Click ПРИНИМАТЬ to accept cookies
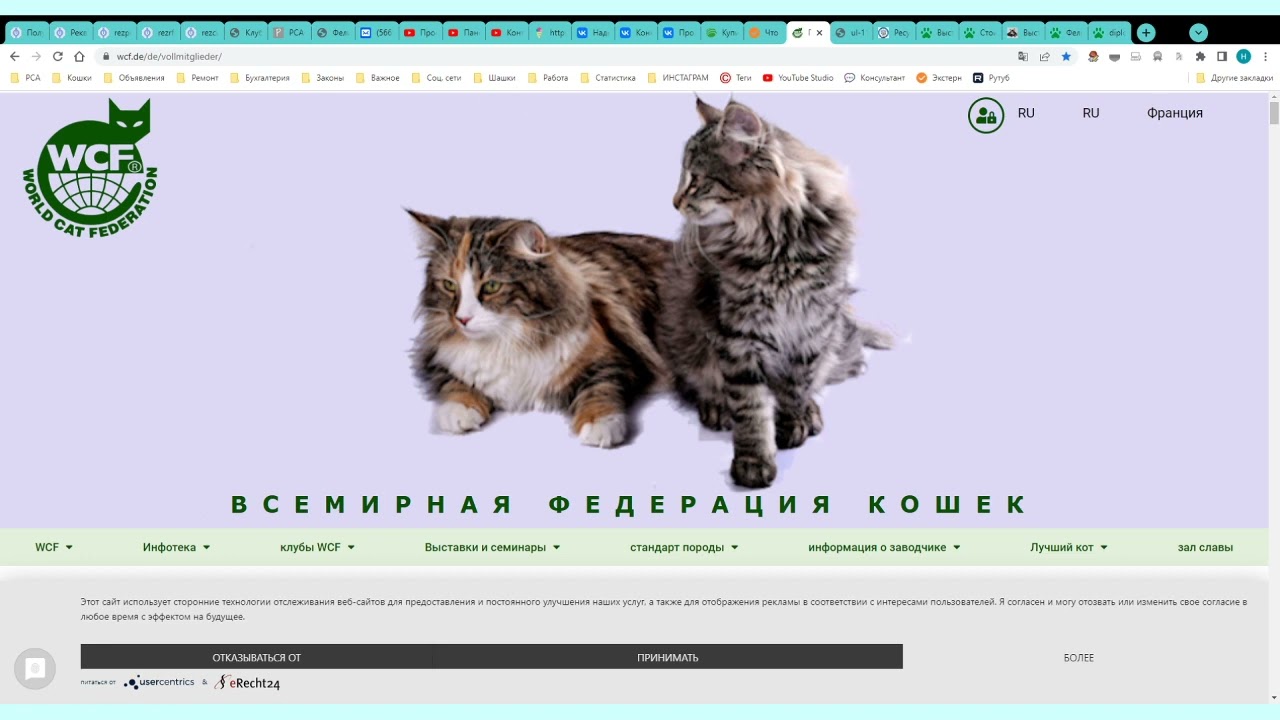The width and height of the screenshot is (1280, 720). coord(667,657)
